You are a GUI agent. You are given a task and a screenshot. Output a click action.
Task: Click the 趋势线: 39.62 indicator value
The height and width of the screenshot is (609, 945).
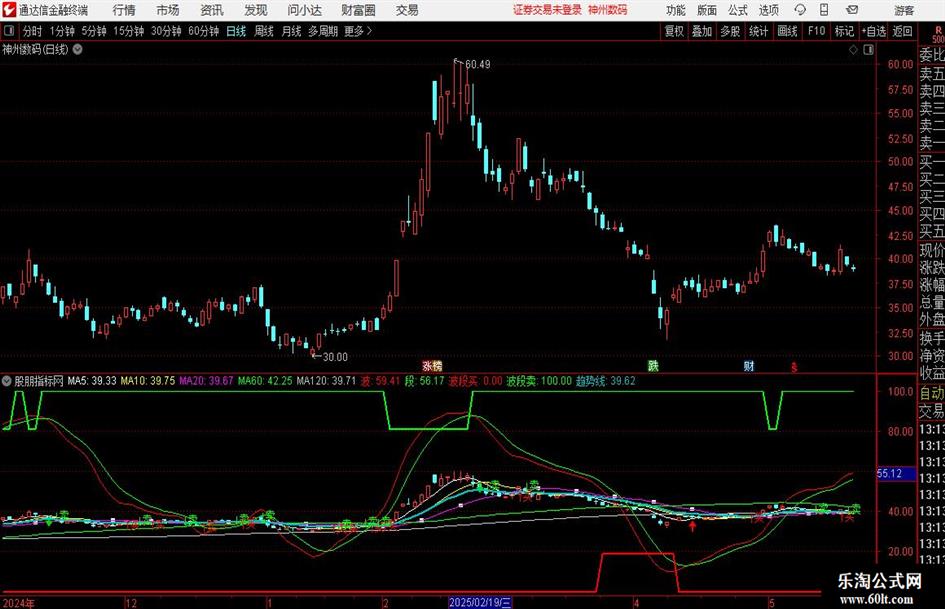[x=605, y=381]
